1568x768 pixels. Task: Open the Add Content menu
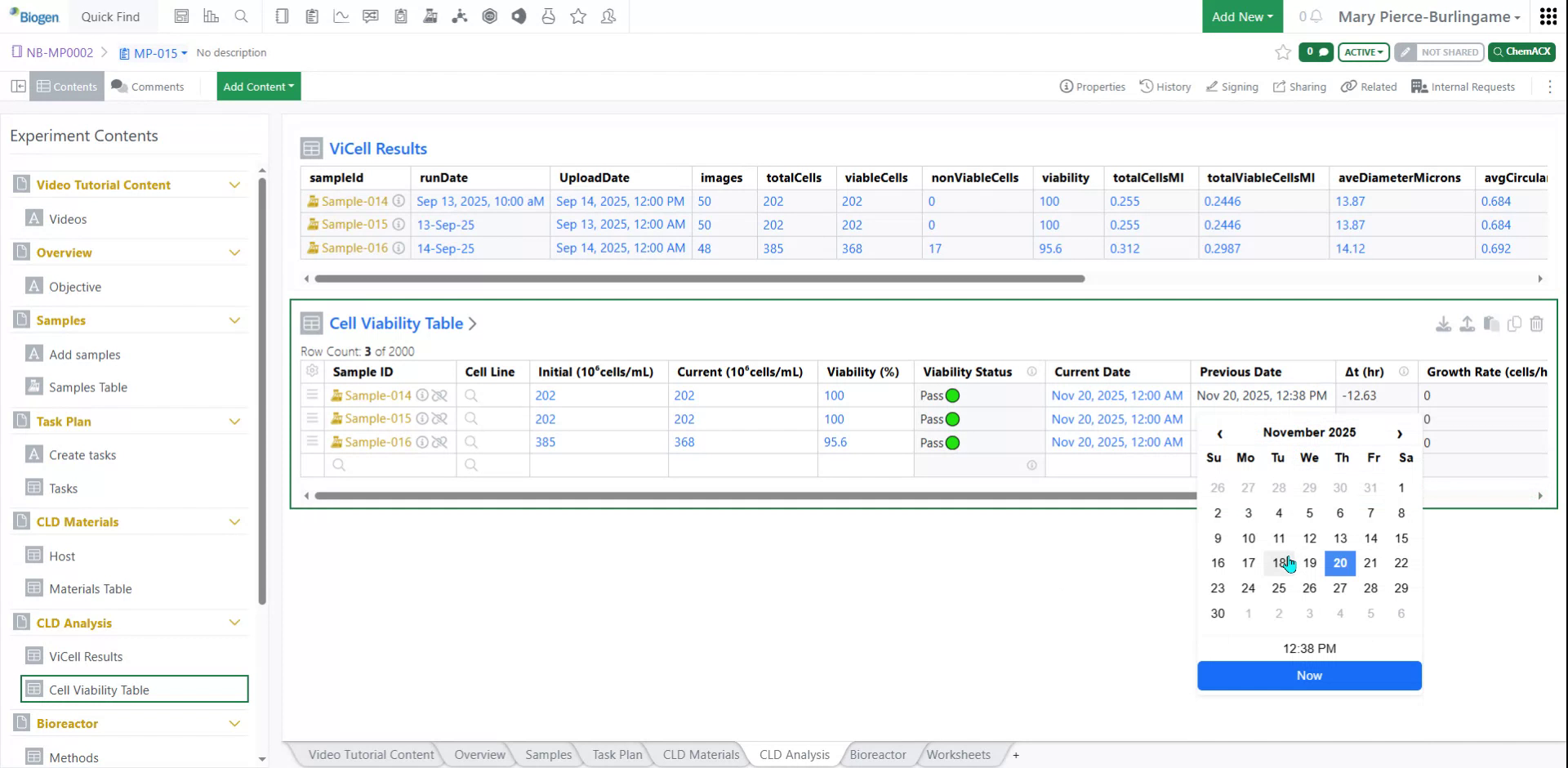tap(258, 86)
